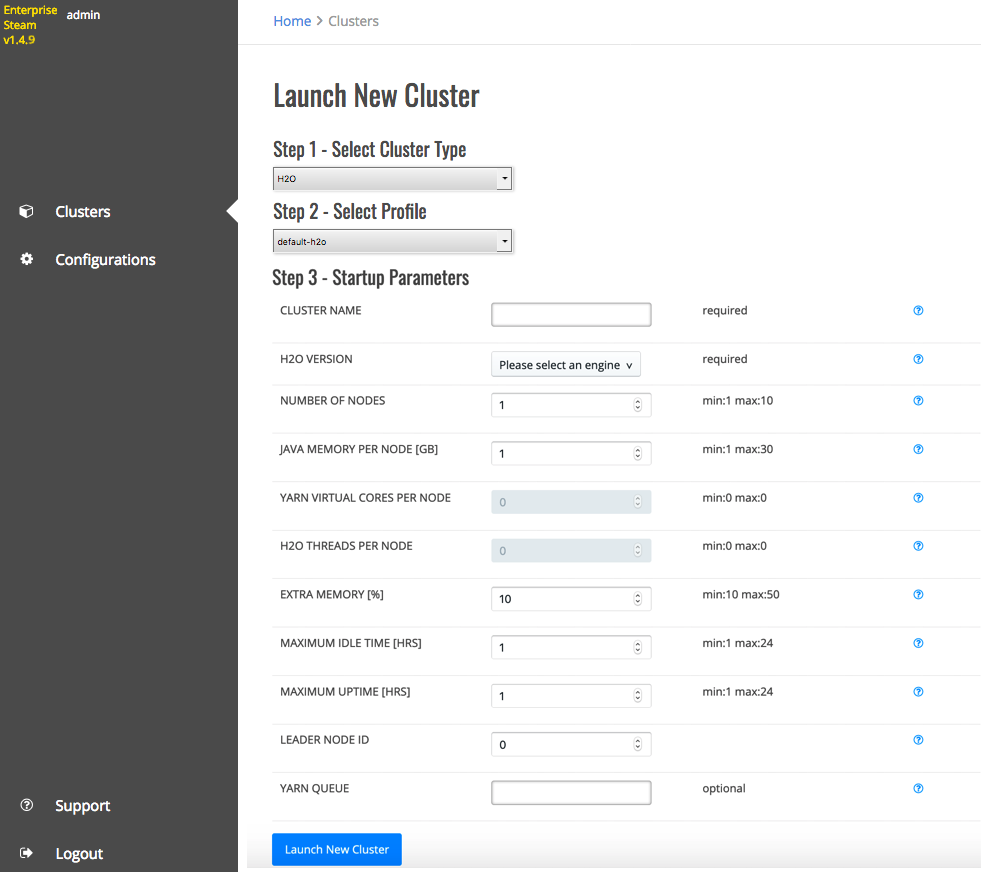
Task: Click the 'min:10 max:50' hint text
Action: tap(741, 594)
